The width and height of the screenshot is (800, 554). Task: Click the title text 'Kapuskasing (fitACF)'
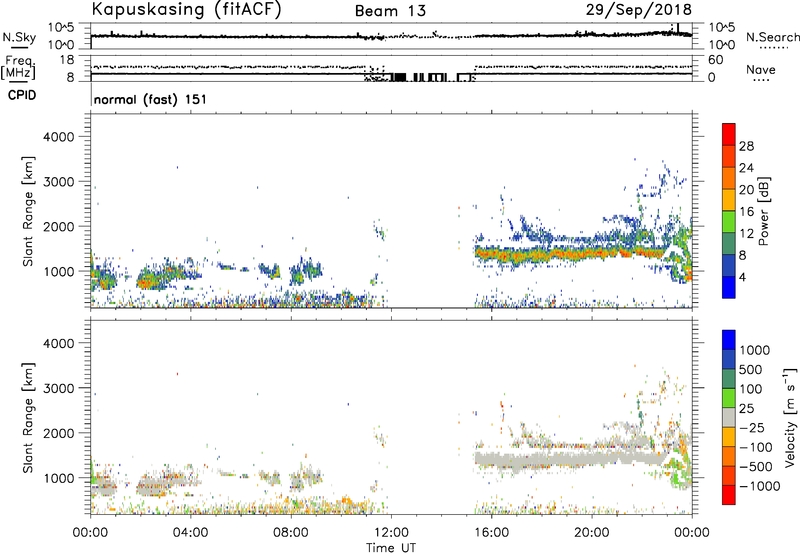[186, 10]
